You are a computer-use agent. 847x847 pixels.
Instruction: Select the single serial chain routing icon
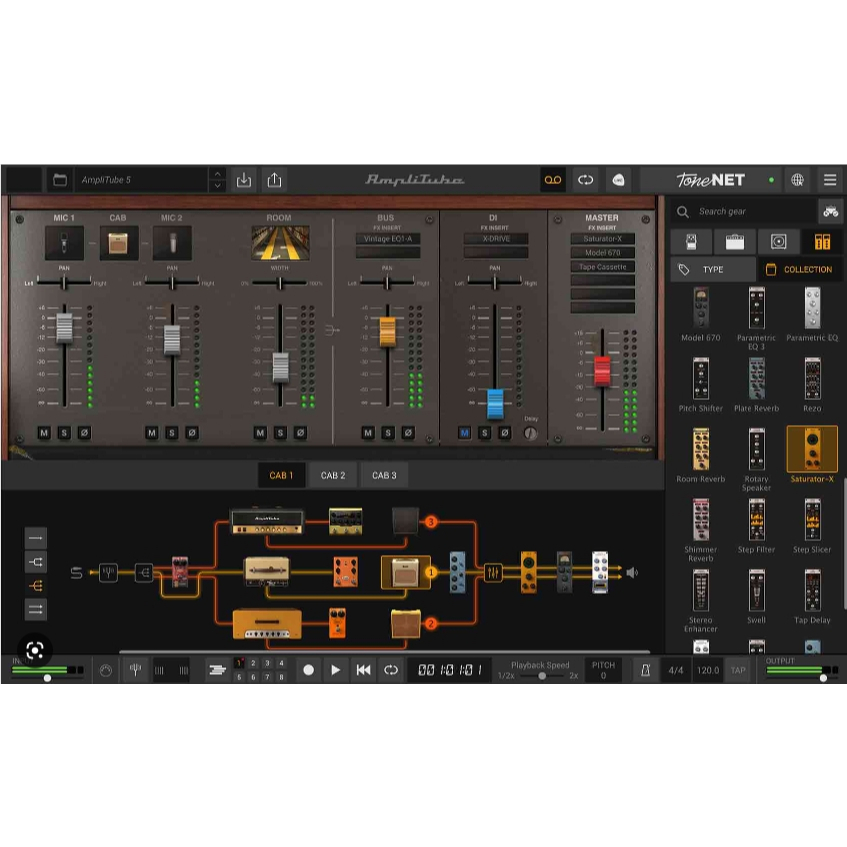[x=36, y=538]
